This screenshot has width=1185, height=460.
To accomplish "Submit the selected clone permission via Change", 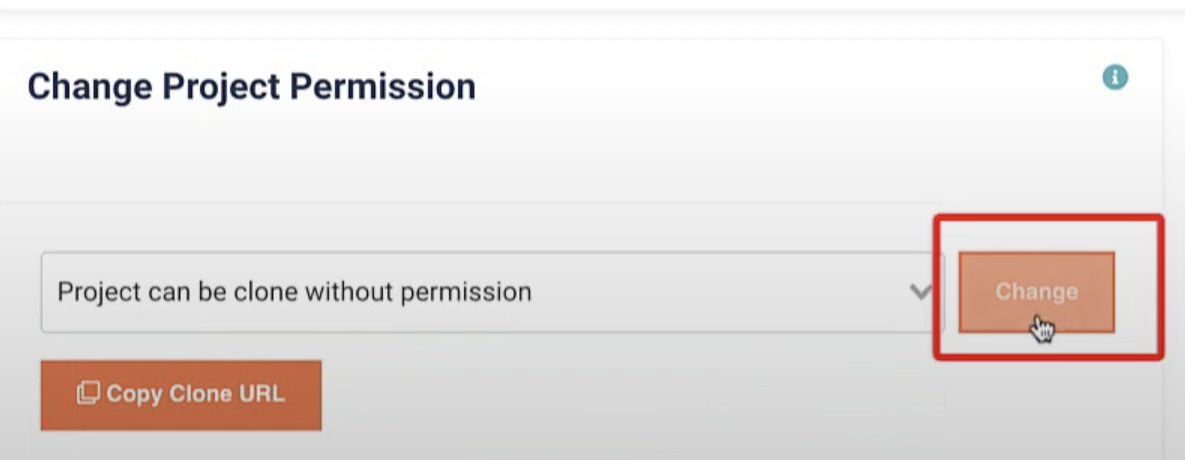I will [x=1036, y=292].
